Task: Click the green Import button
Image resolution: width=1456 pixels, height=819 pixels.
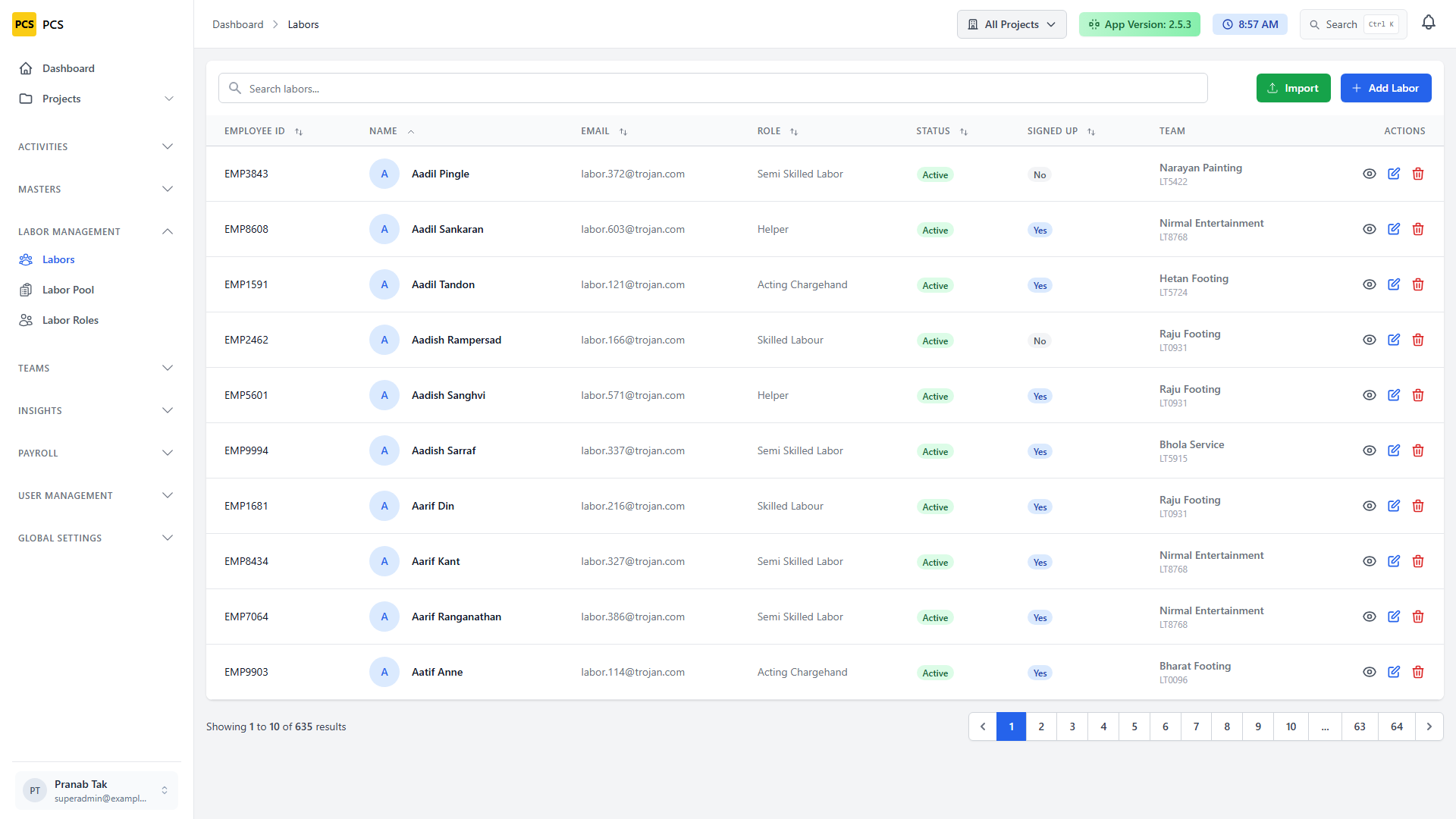Action: [x=1294, y=88]
